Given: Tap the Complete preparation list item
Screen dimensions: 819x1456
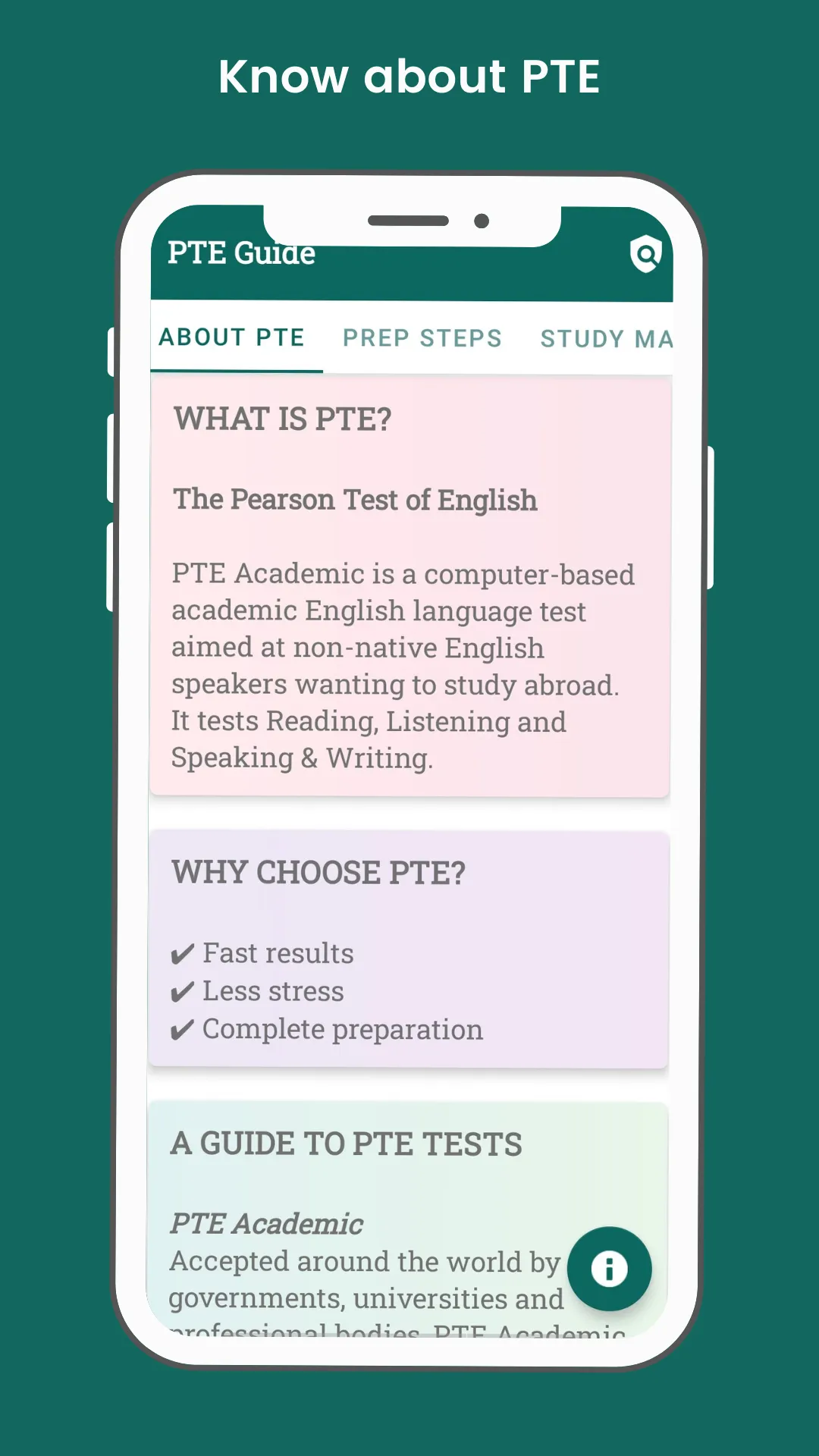Looking at the screenshot, I should [326, 1030].
